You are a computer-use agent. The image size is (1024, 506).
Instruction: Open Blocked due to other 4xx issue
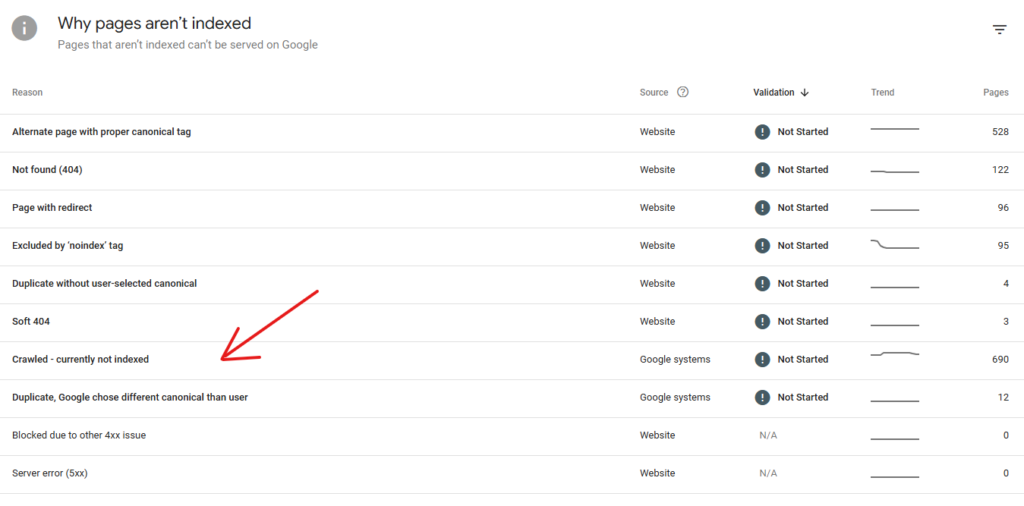pos(79,436)
